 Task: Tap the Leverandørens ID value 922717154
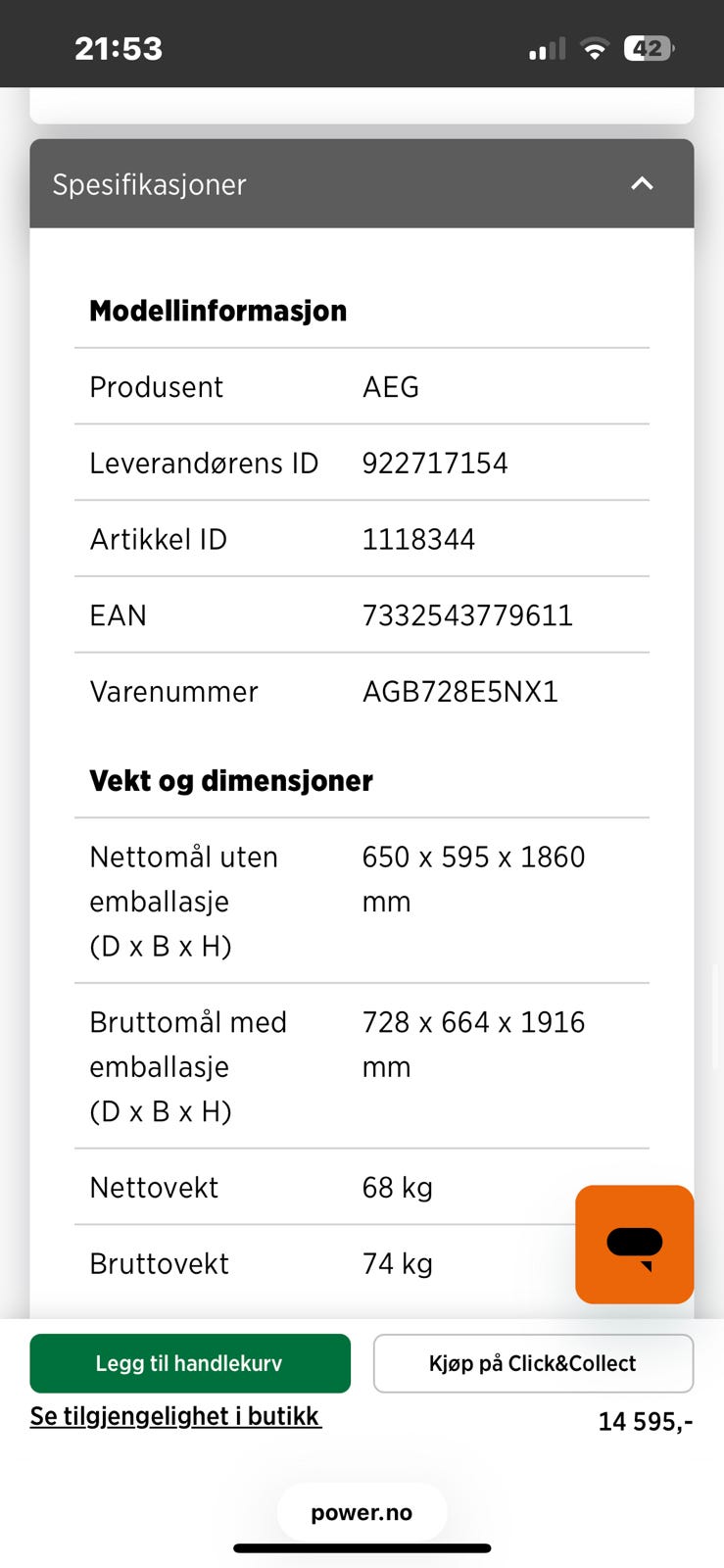tap(435, 464)
